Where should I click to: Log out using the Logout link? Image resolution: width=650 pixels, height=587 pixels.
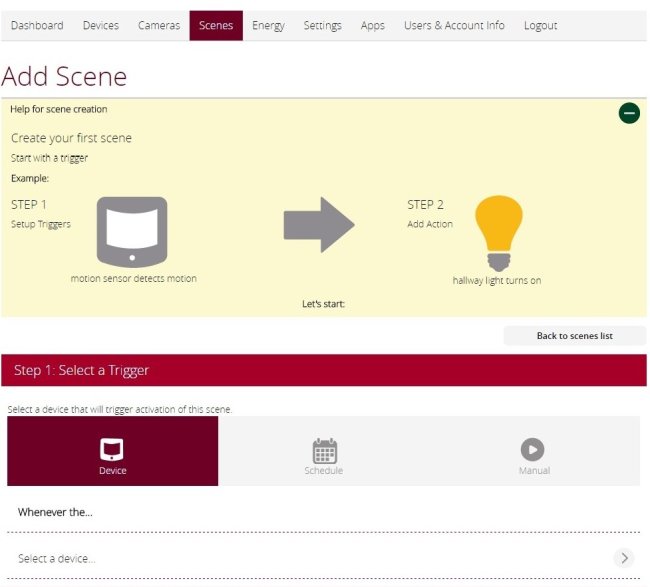(540, 26)
